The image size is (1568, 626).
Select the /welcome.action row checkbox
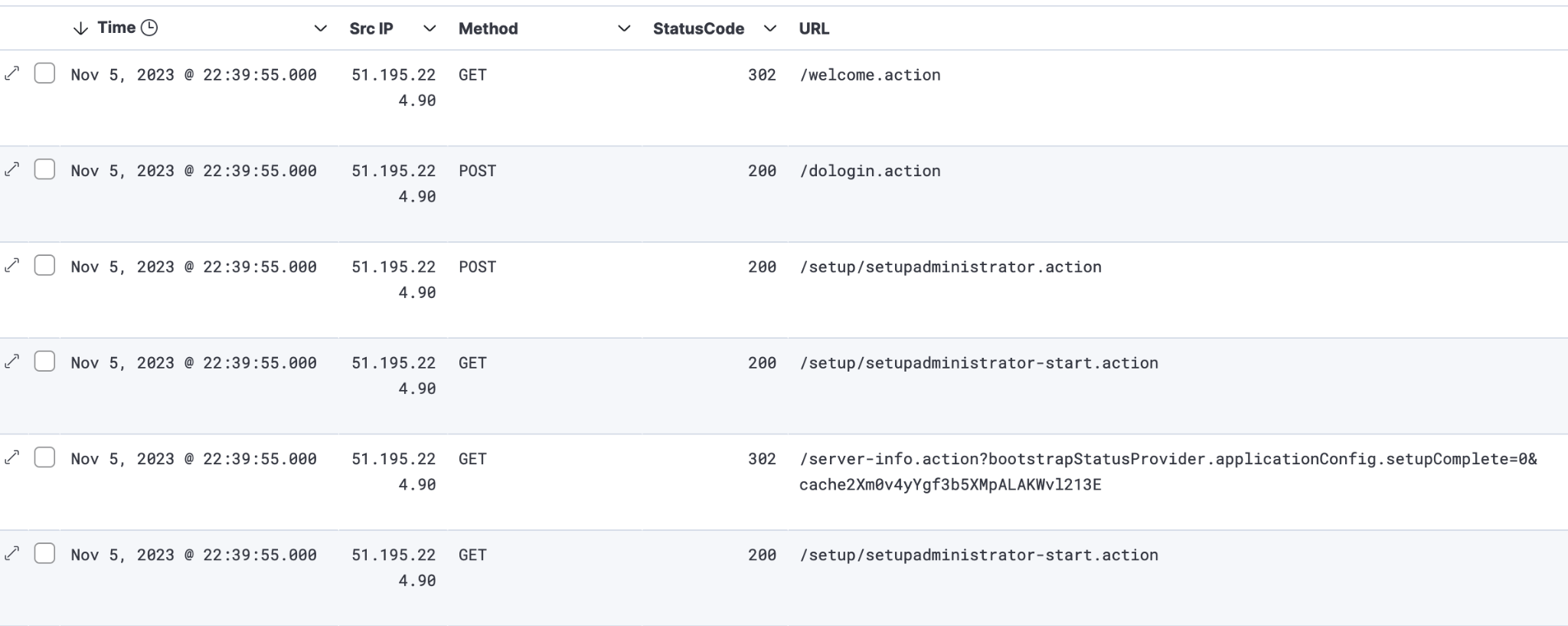[x=44, y=74]
